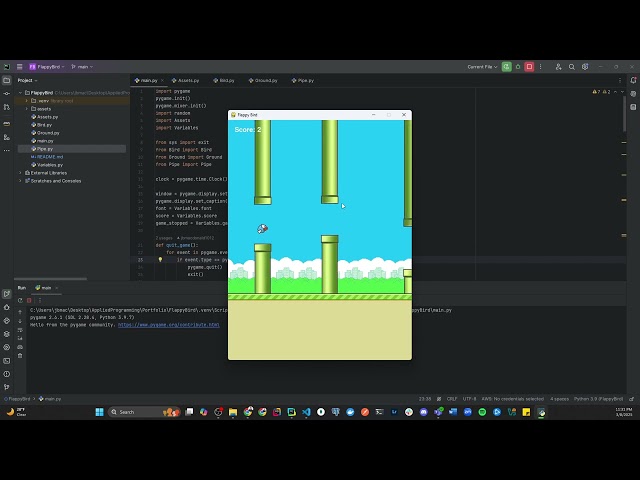Open Search Everywhere magnifier icon
The image size is (640, 480).
[572, 67]
